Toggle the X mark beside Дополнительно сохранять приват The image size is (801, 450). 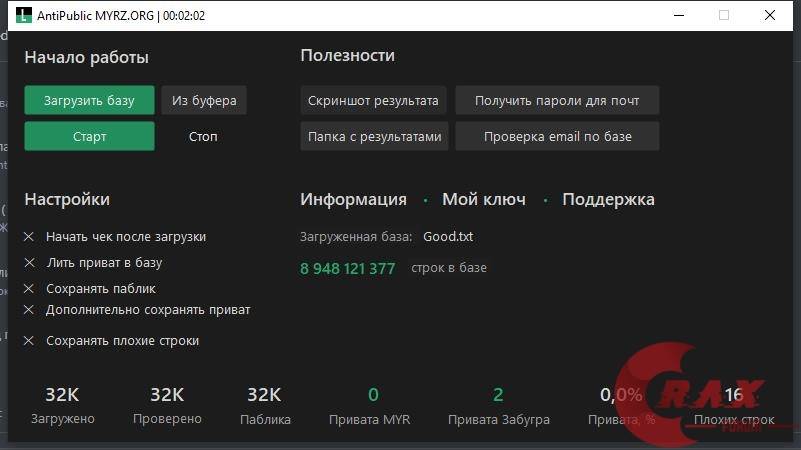29,310
